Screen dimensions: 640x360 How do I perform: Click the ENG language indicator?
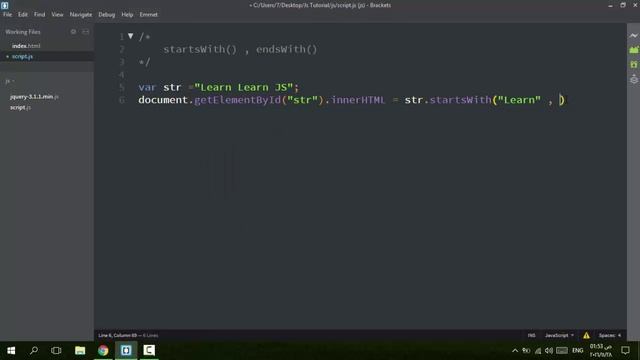(x=578, y=351)
